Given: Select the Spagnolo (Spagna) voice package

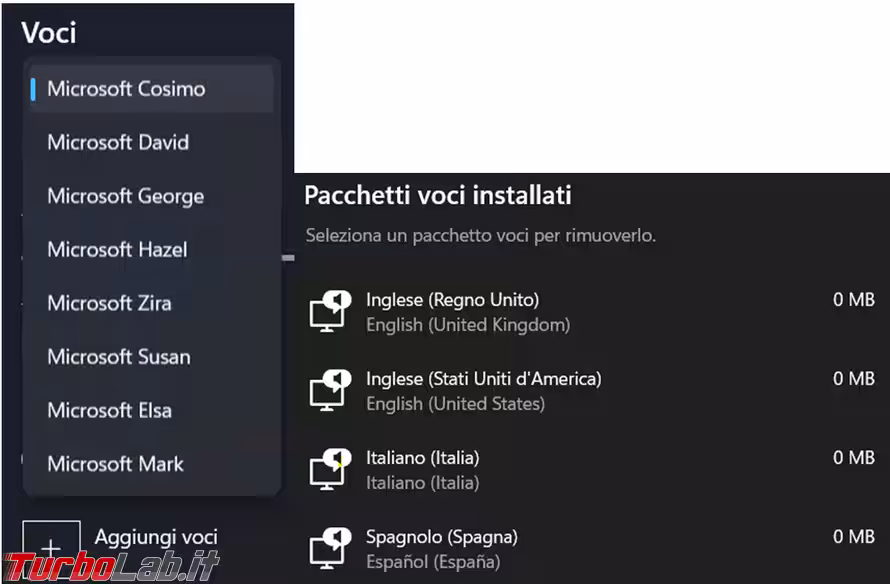Looking at the screenshot, I should pyautogui.click(x=441, y=537).
